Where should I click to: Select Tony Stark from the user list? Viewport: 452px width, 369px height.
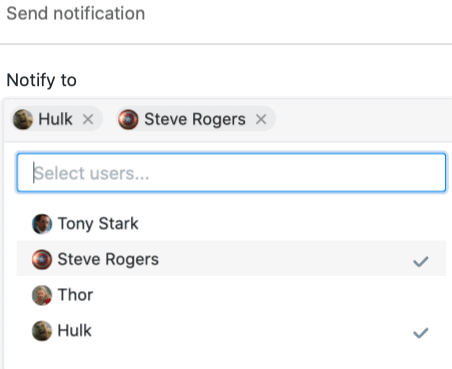point(231,224)
